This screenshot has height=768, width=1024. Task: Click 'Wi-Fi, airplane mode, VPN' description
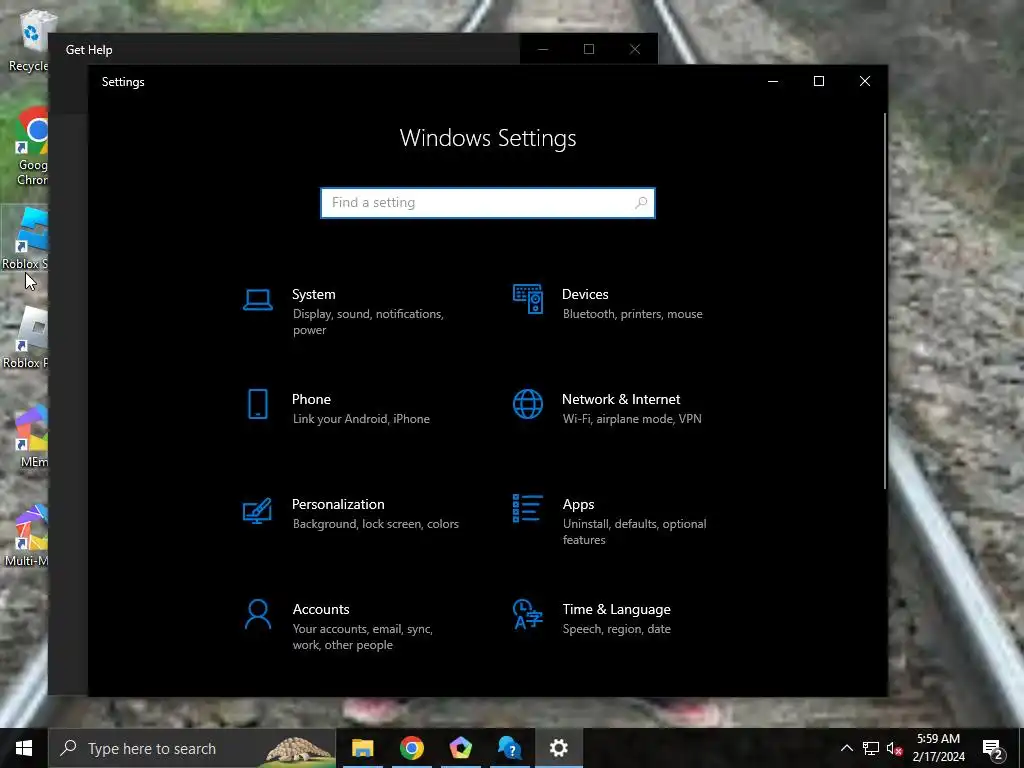point(632,419)
